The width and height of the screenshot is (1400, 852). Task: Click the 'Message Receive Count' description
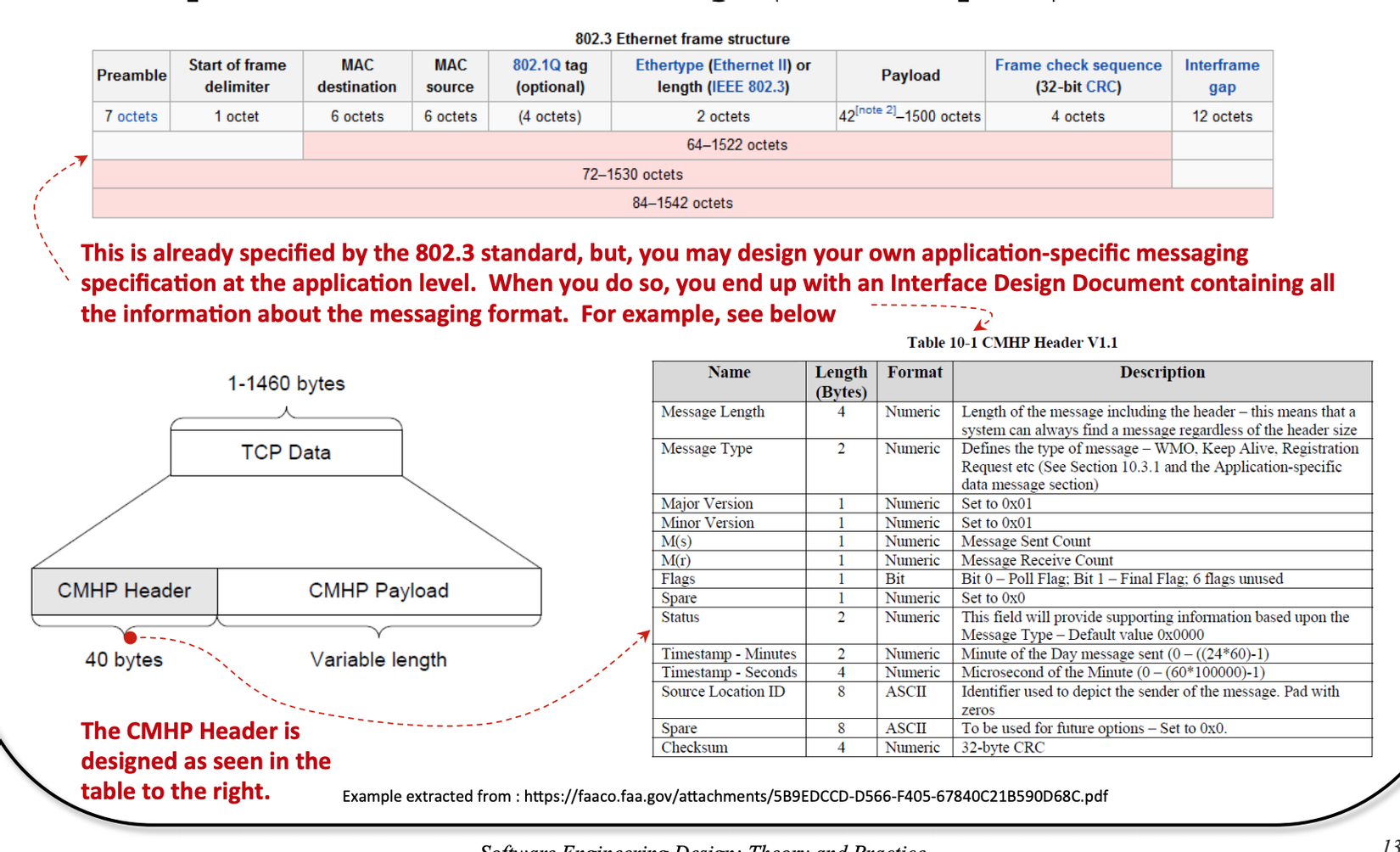click(x=1037, y=560)
